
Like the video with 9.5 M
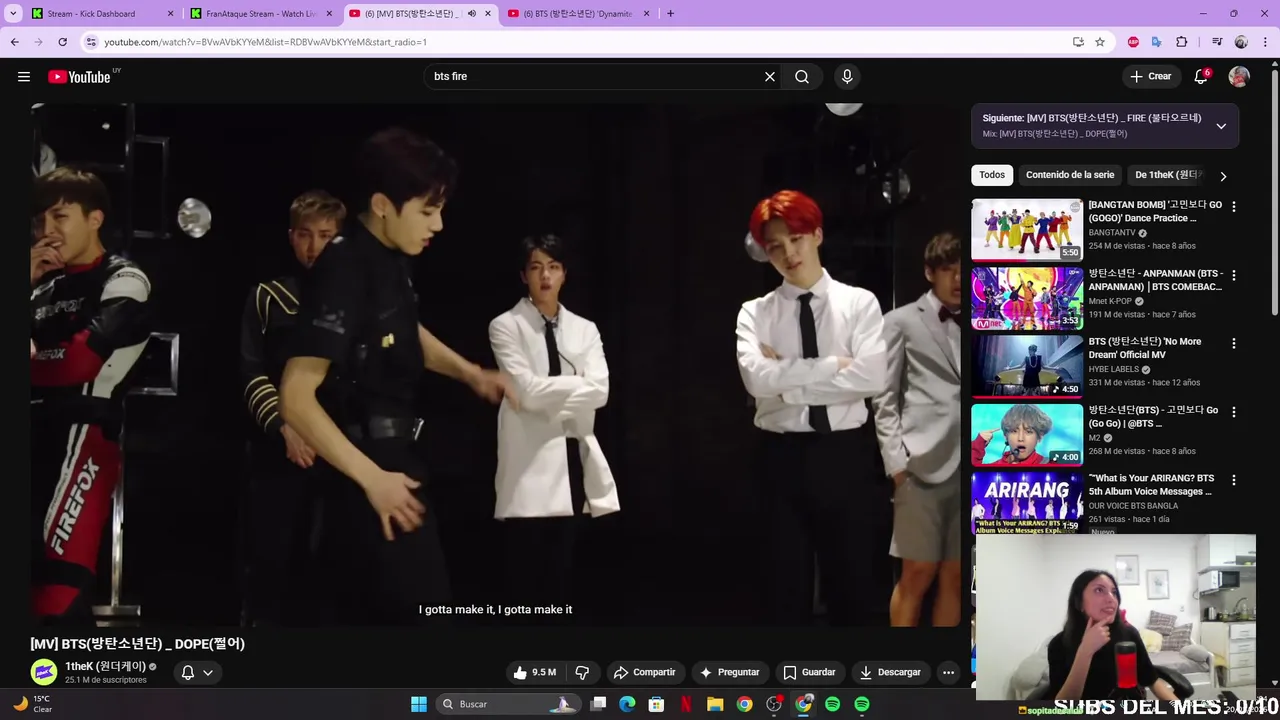pos(534,672)
